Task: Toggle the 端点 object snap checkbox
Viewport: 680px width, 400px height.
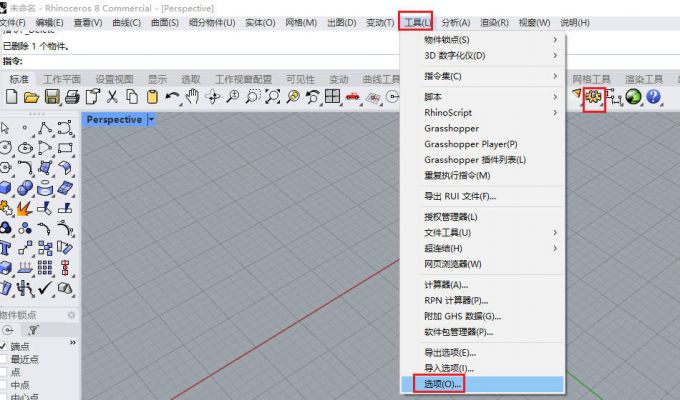Action: (3, 346)
